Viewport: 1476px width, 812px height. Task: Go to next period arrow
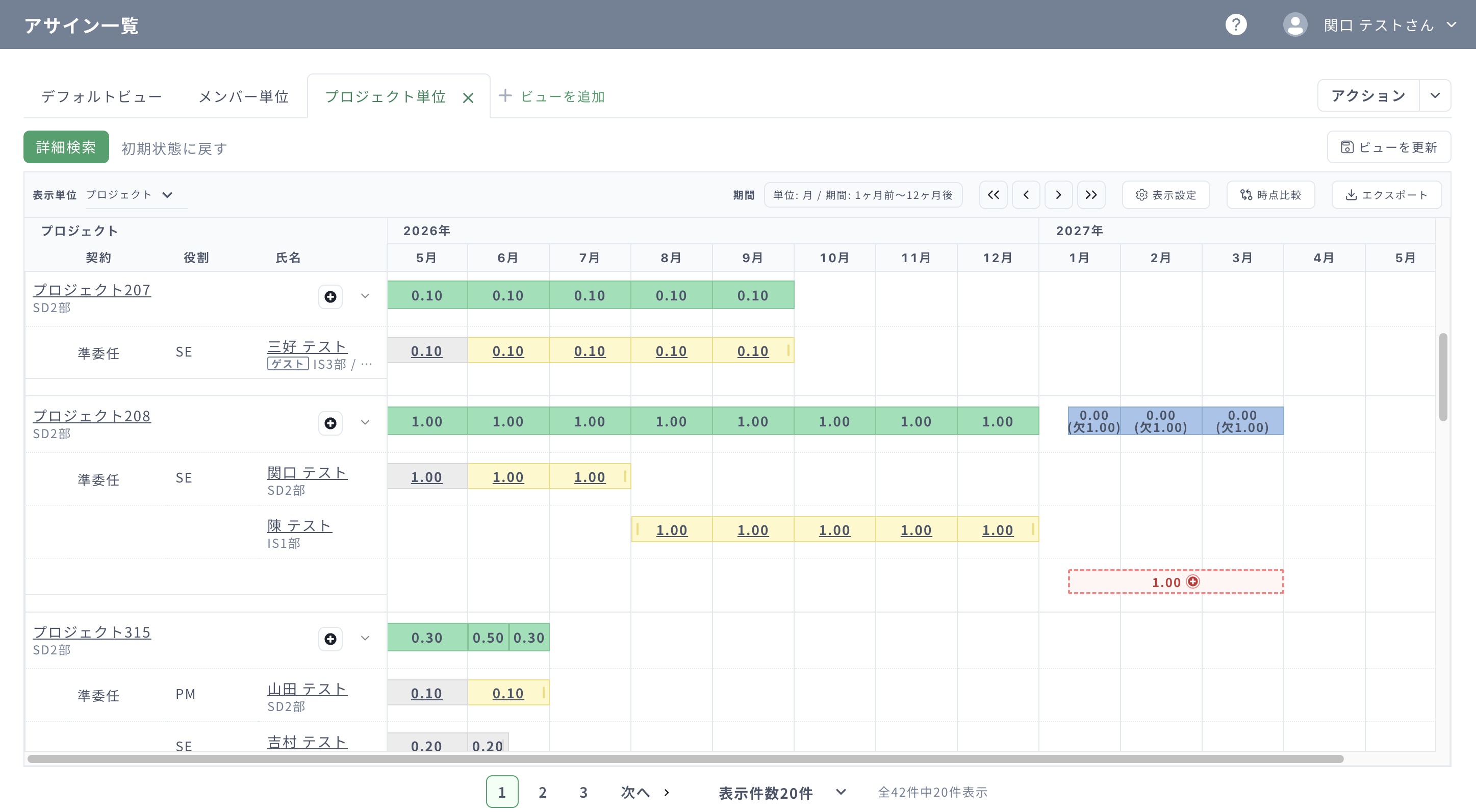pos(1058,195)
